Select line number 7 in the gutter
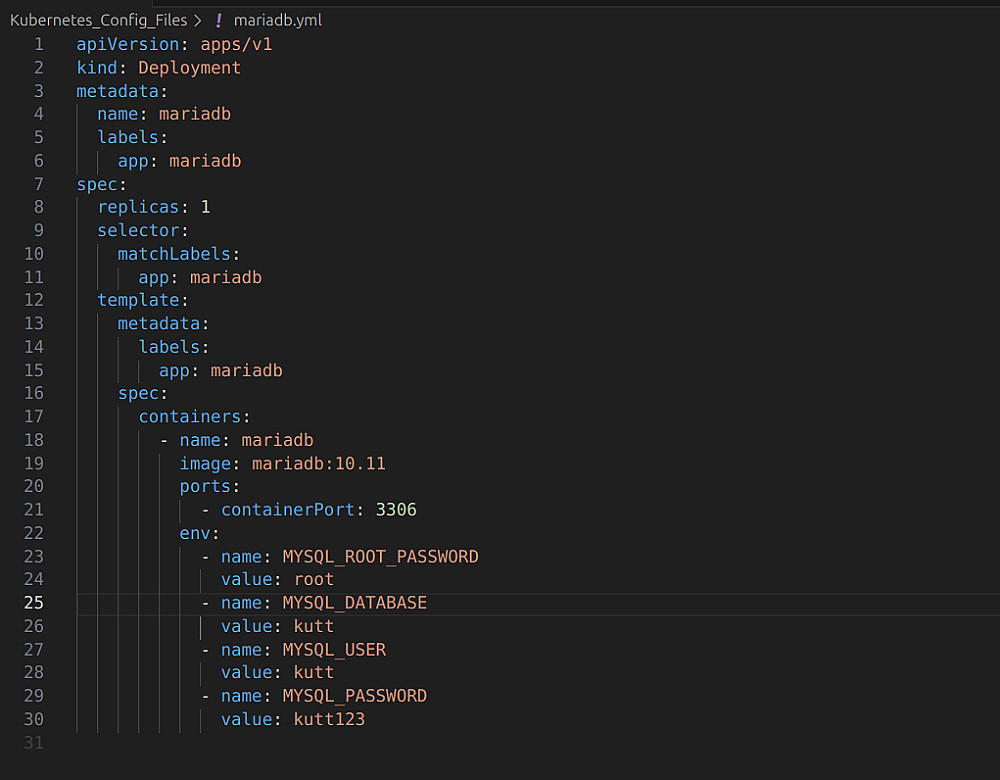Image resolution: width=1000 pixels, height=780 pixels. (39, 184)
